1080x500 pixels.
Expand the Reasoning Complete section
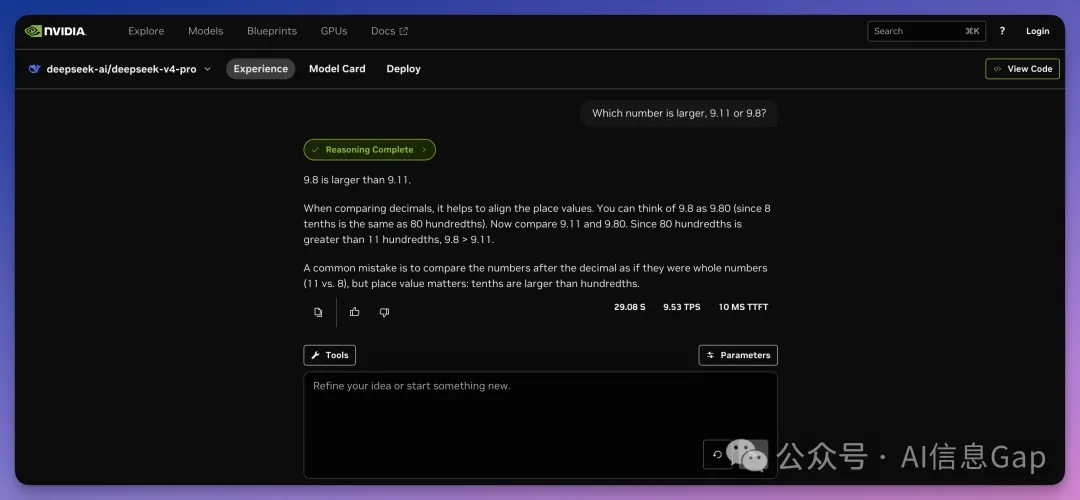click(x=369, y=149)
